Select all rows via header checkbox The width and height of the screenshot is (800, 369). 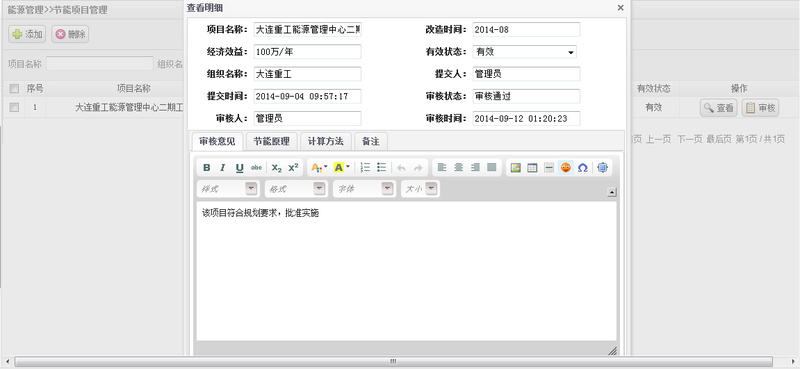[14, 89]
